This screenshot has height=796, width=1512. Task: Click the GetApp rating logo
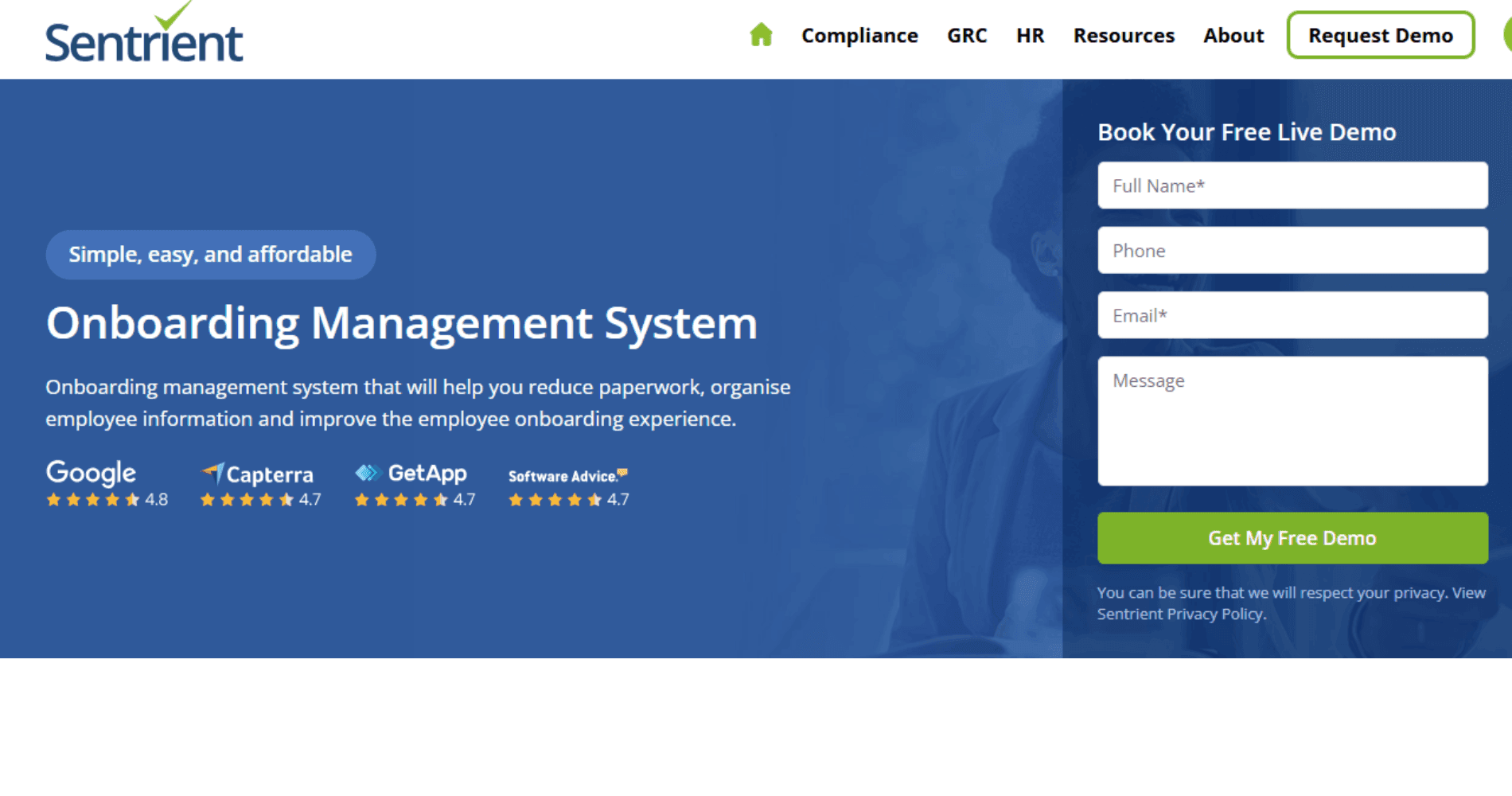411,474
